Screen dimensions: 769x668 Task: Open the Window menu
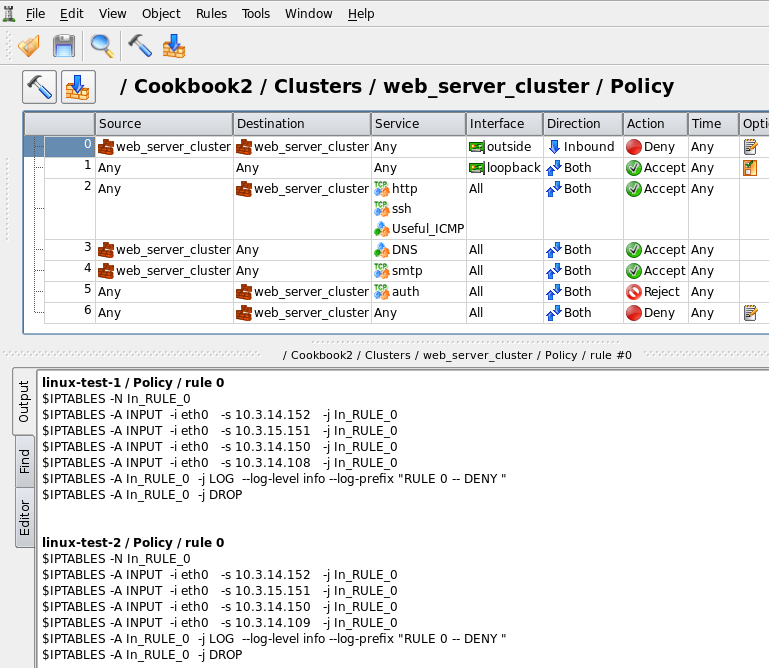click(308, 14)
